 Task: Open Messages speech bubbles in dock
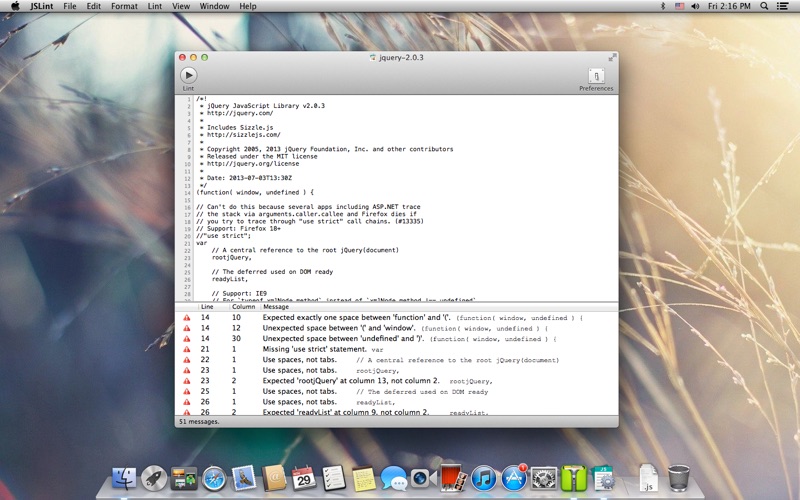393,478
